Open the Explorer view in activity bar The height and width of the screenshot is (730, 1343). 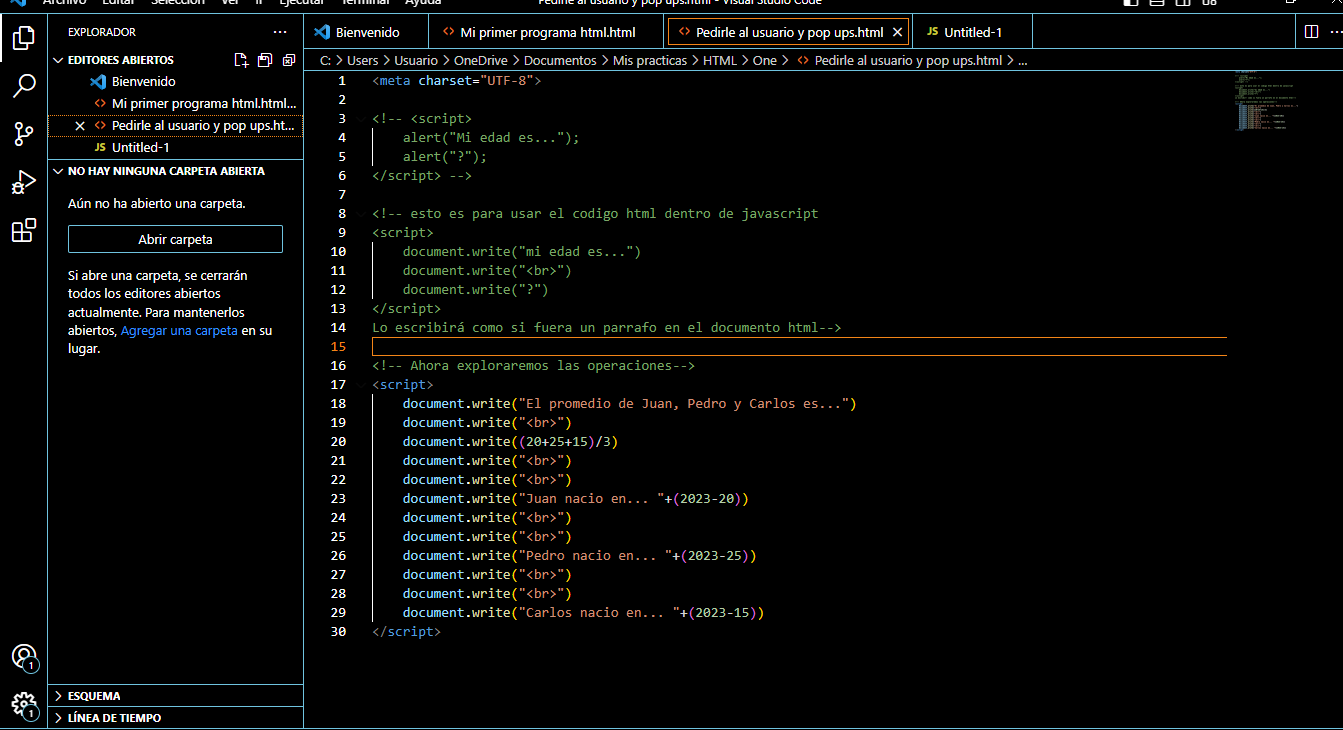tap(23, 39)
